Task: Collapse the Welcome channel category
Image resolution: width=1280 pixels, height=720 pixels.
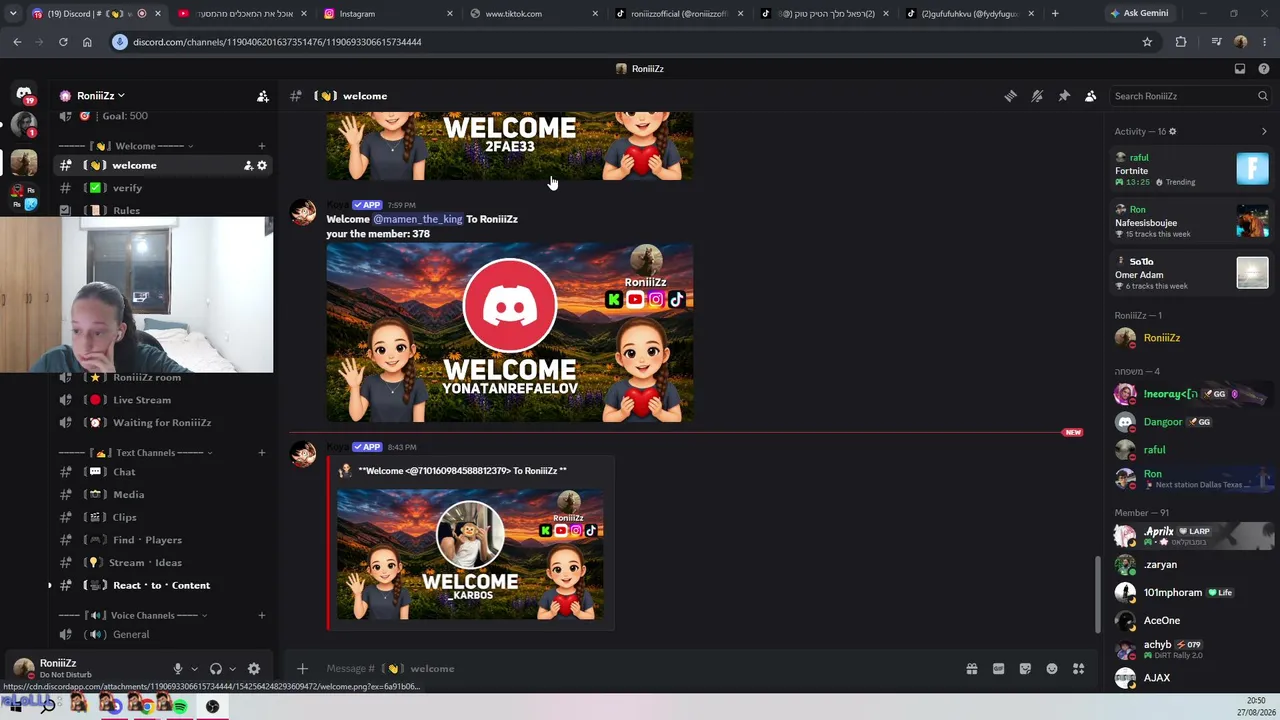Action: tap(126, 146)
